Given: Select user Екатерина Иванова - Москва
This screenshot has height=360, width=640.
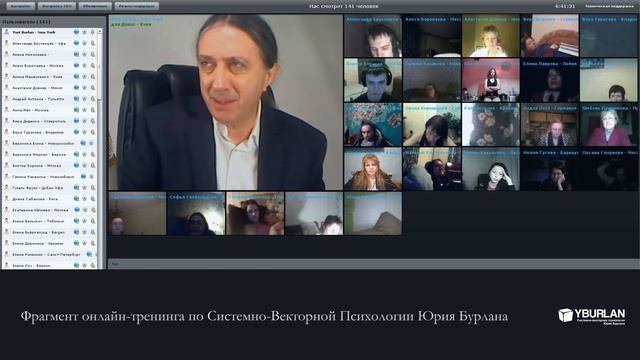Looking at the screenshot, I should coord(40,210).
